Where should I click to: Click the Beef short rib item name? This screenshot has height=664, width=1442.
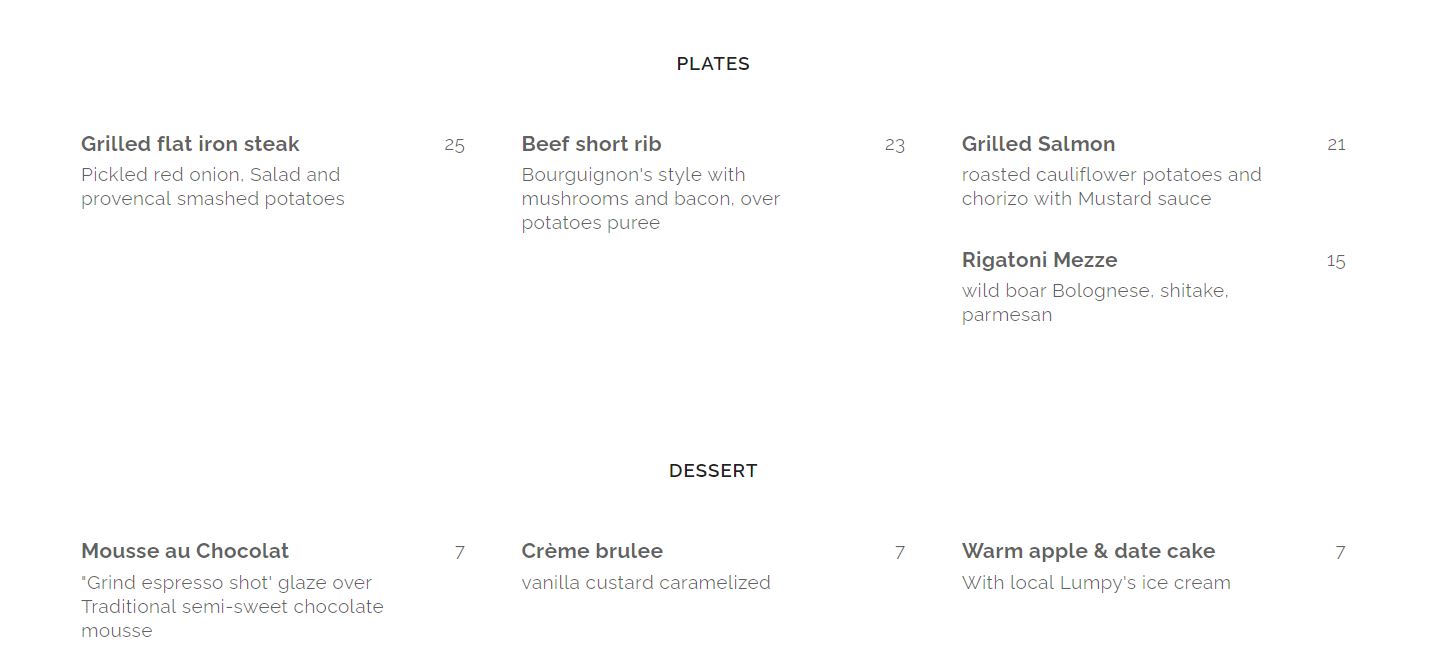tap(591, 144)
